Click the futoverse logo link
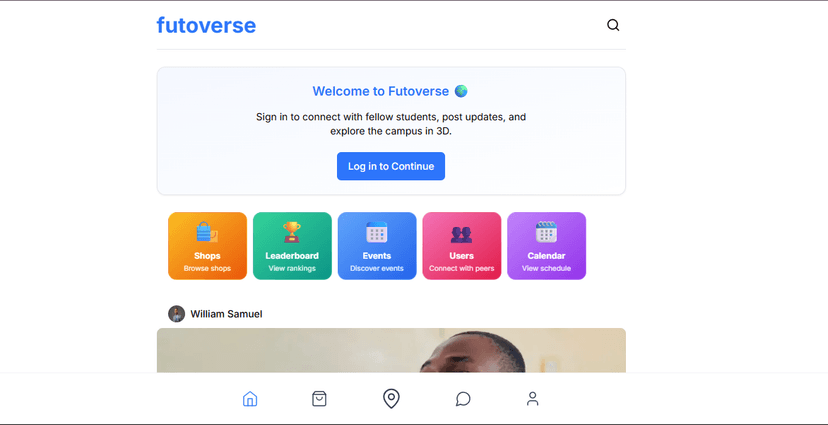 click(206, 26)
